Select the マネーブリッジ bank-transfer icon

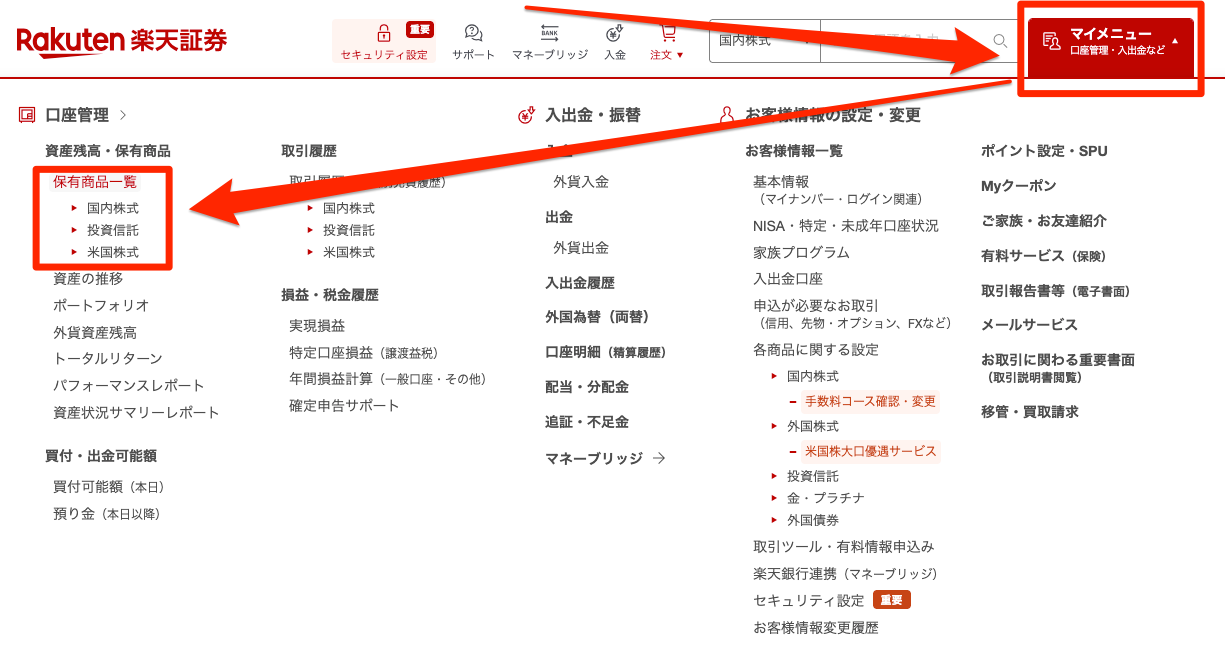tap(551, 32)
